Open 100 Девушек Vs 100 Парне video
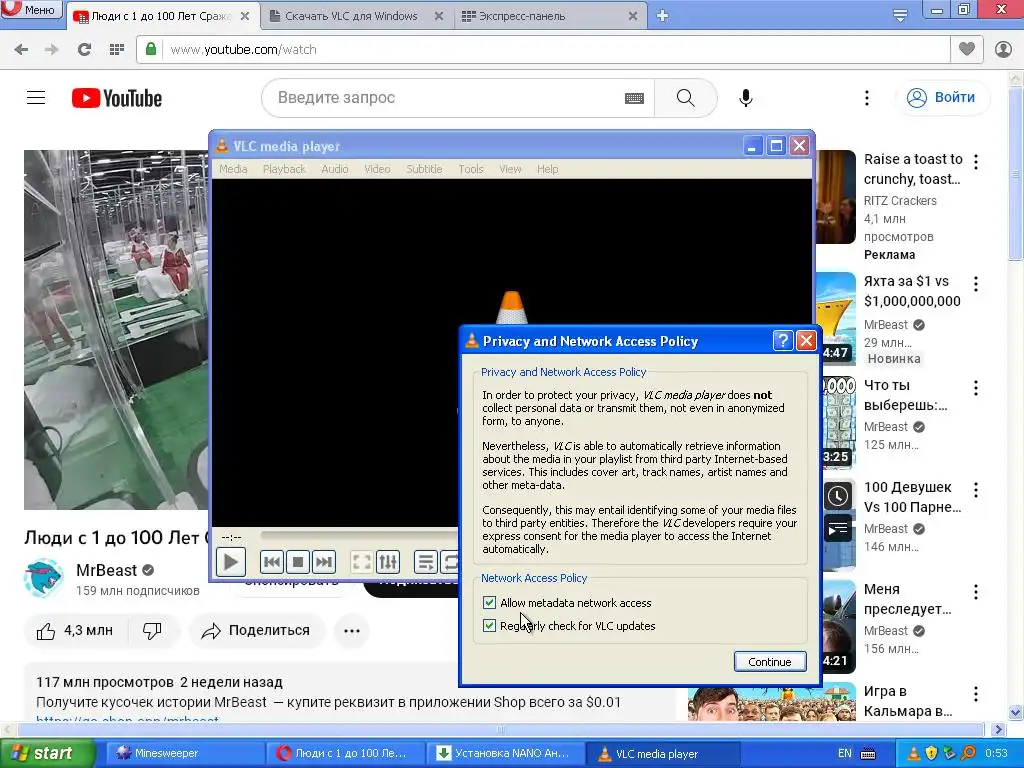 tap(912, 497)
